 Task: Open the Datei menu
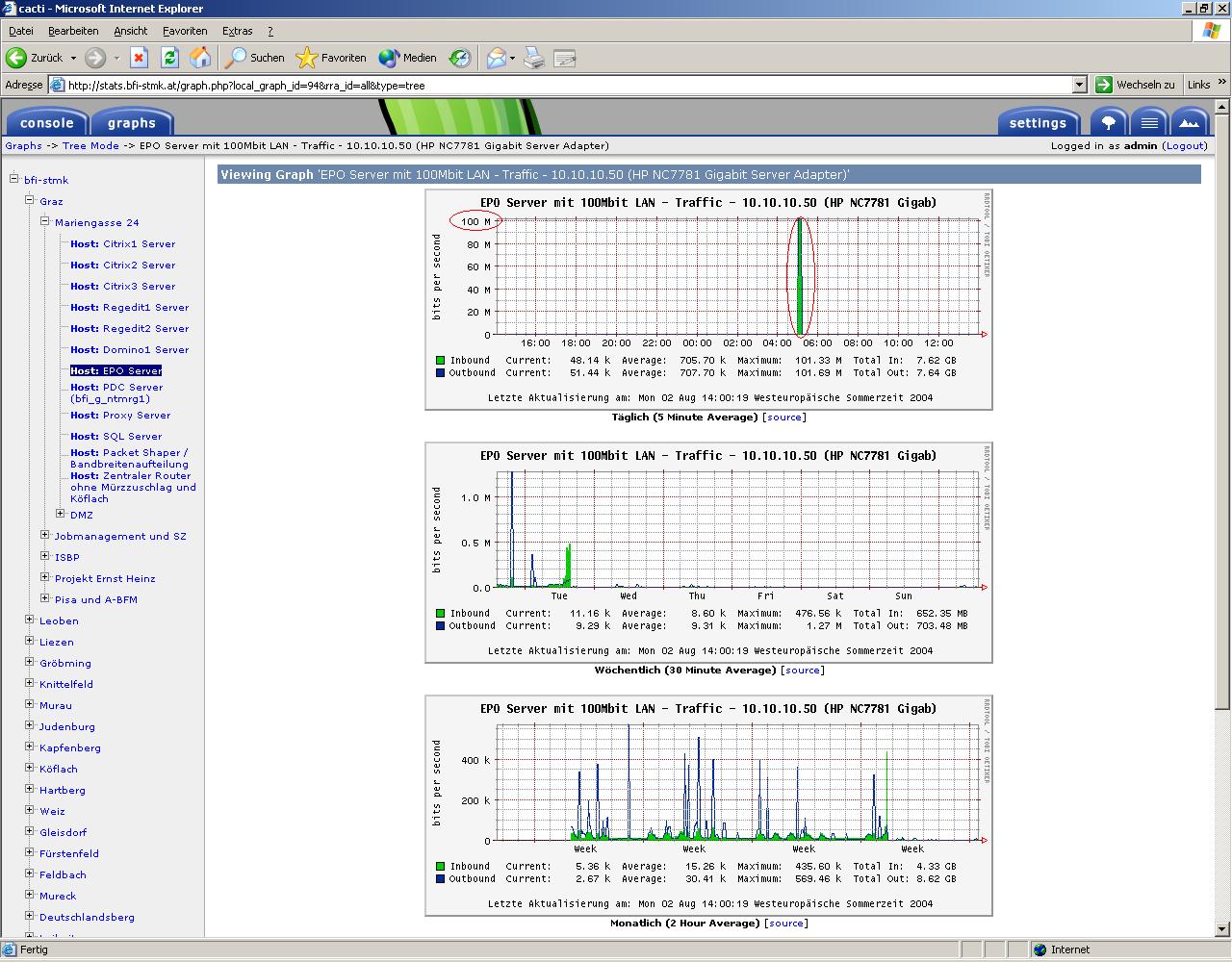20,31
